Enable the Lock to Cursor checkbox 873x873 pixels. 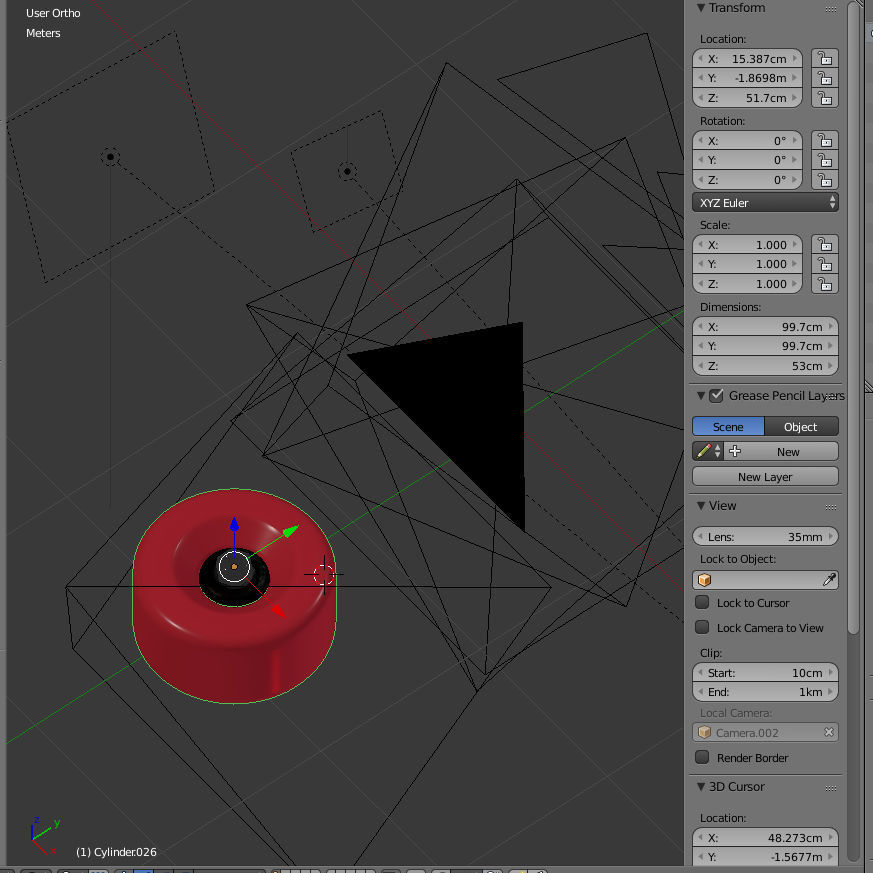tap(701, 603)
